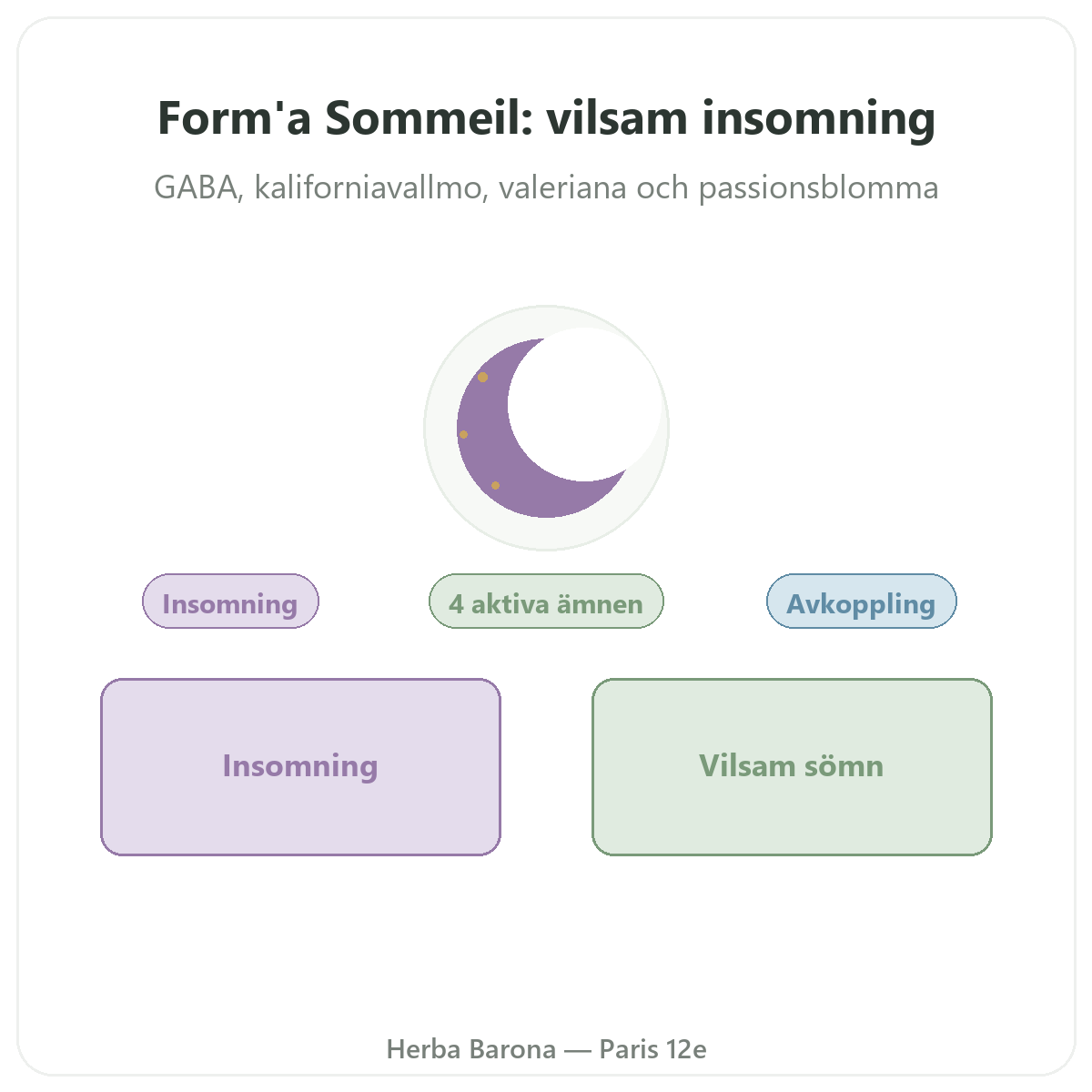Click 'Herba Barona' in the footer
The height and width of the screenshot is (1092, 1092).
[471, 1049]
